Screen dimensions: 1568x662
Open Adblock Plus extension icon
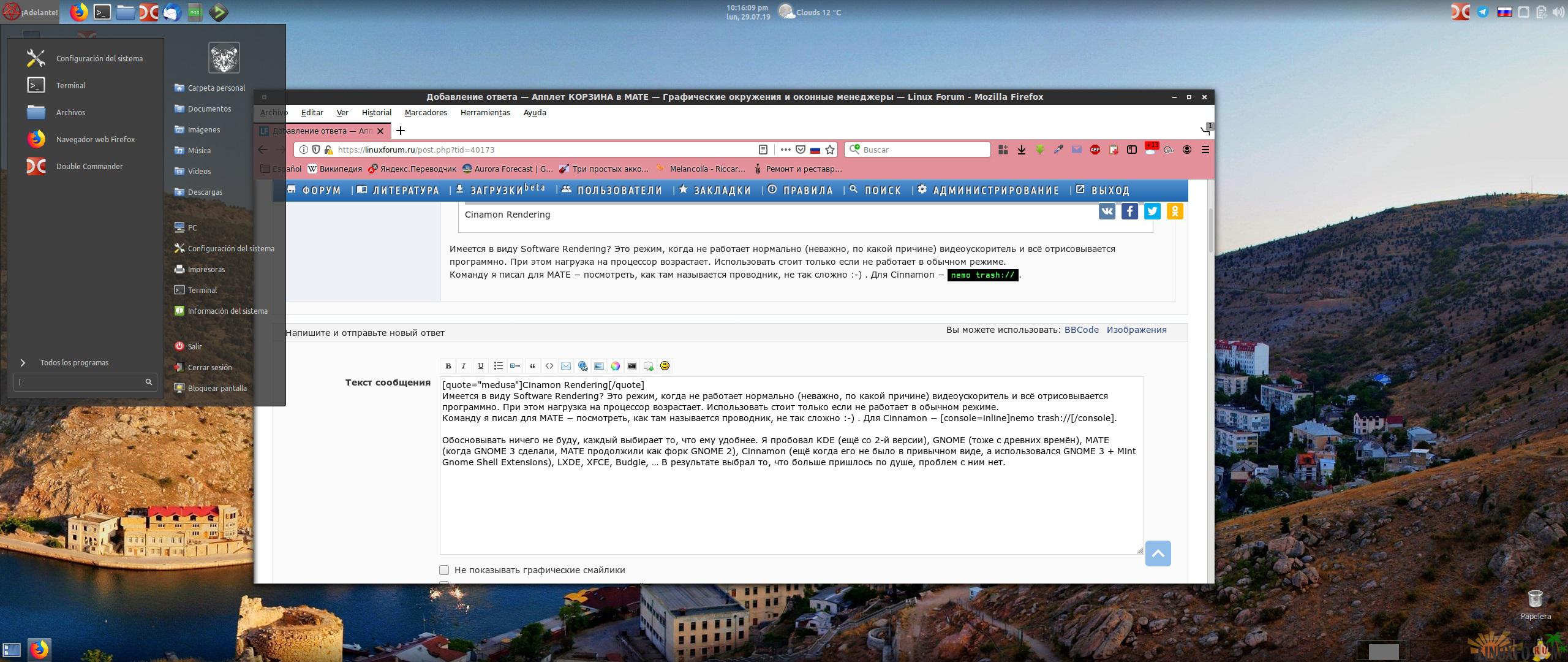(x=1095, y=150)
